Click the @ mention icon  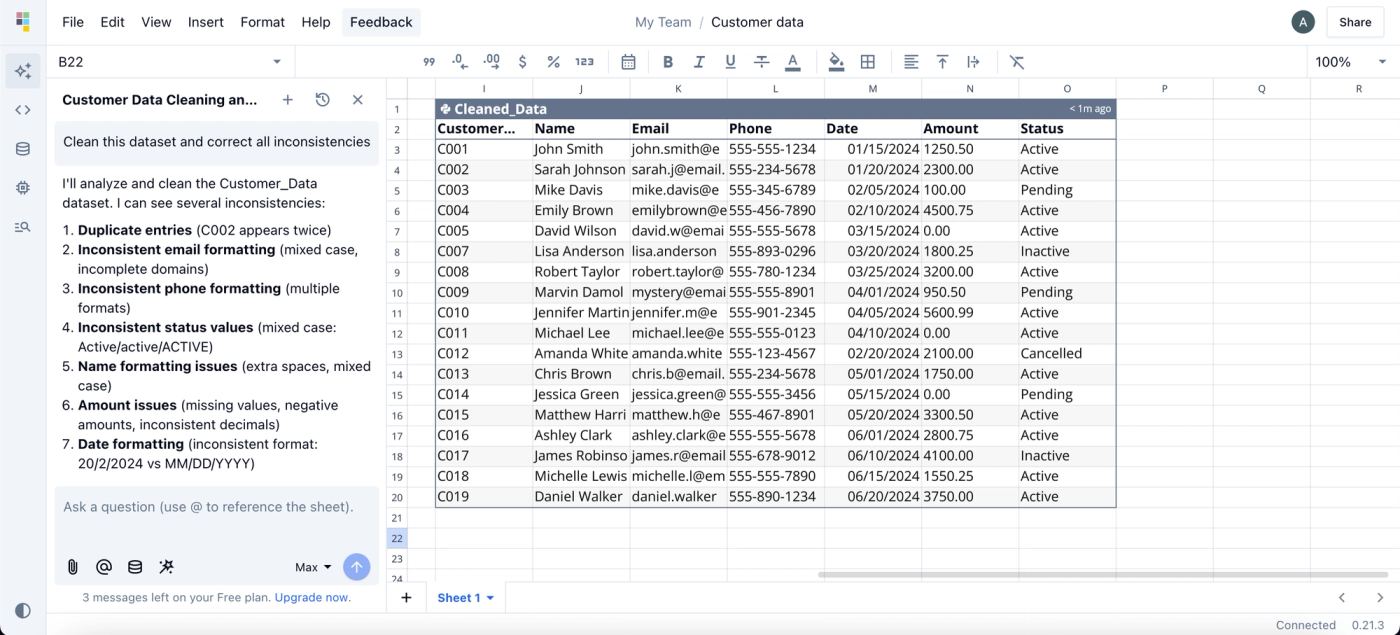pyautogui.click(x=103, y=567)
